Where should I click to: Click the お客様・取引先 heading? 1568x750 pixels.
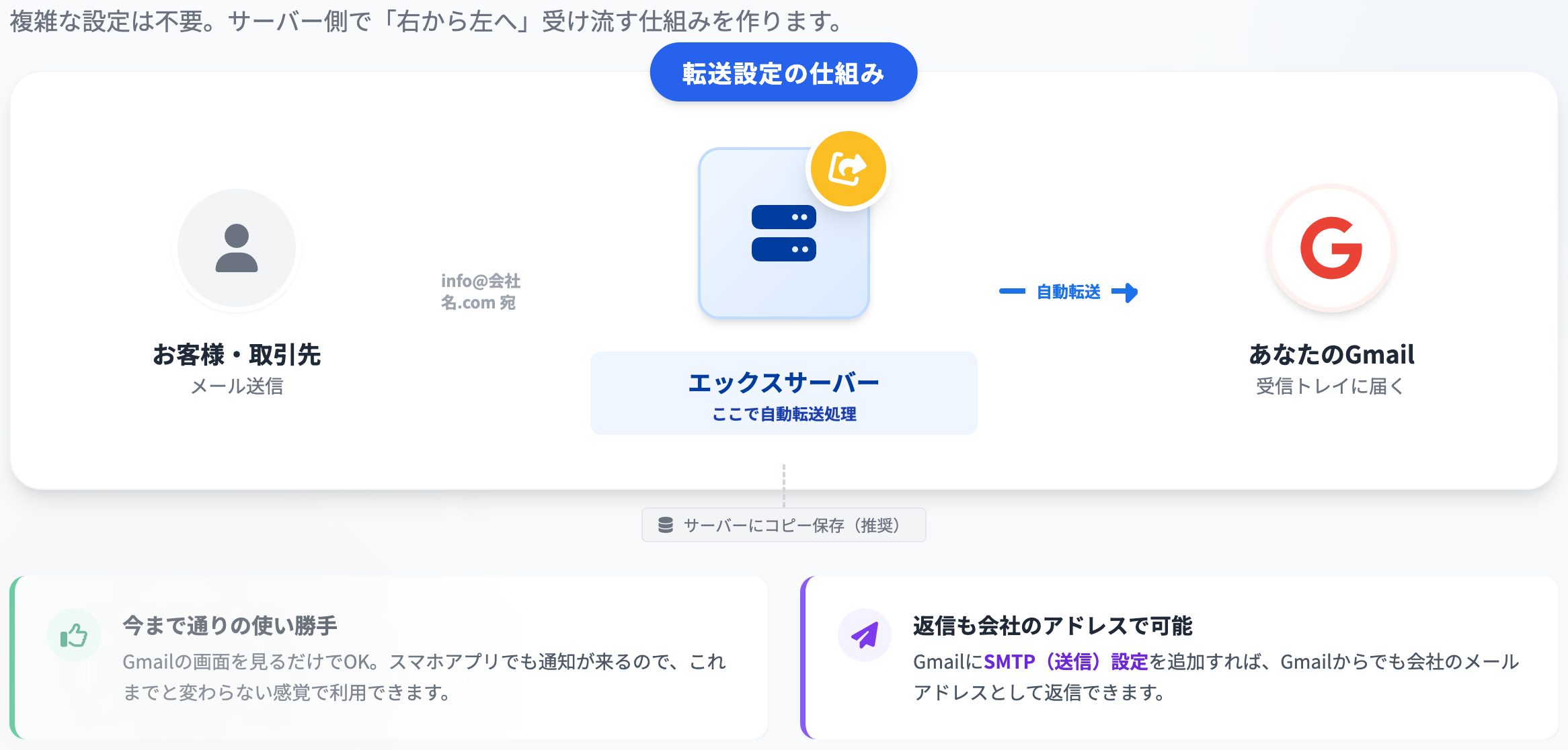pos(237,354)
